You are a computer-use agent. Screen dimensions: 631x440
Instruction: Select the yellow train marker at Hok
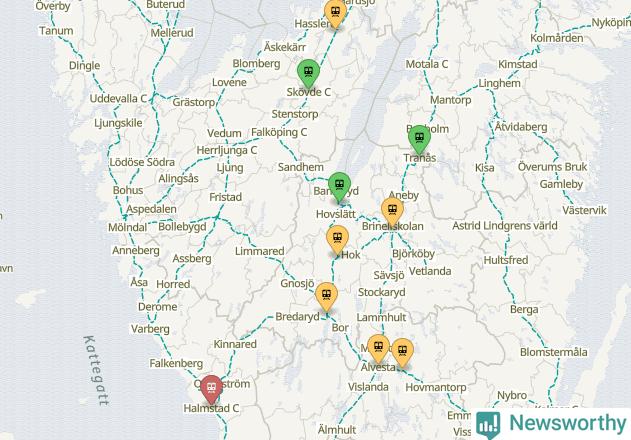tap(337, 240)
